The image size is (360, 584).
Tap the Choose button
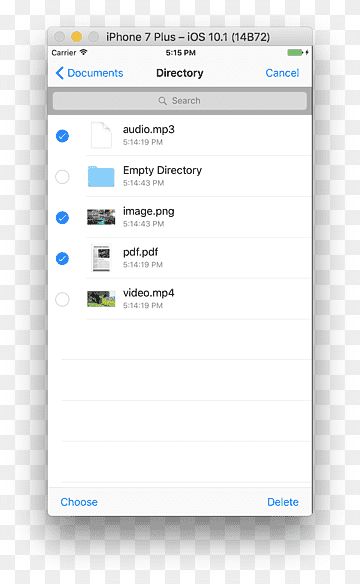pyautogui.click(x=79, y=502)
